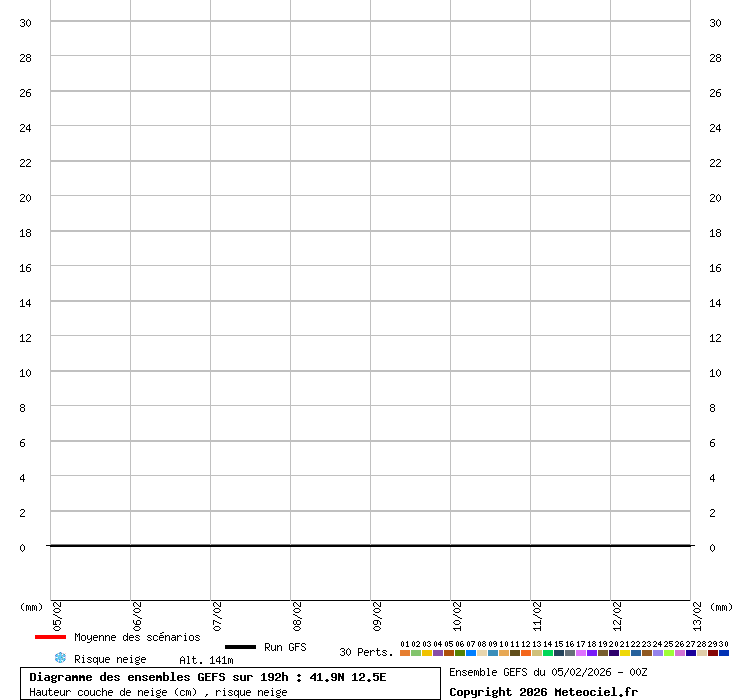Click the red Moyenne des scénarios line sample
The image size is (740, 700).
click(50, 637)
